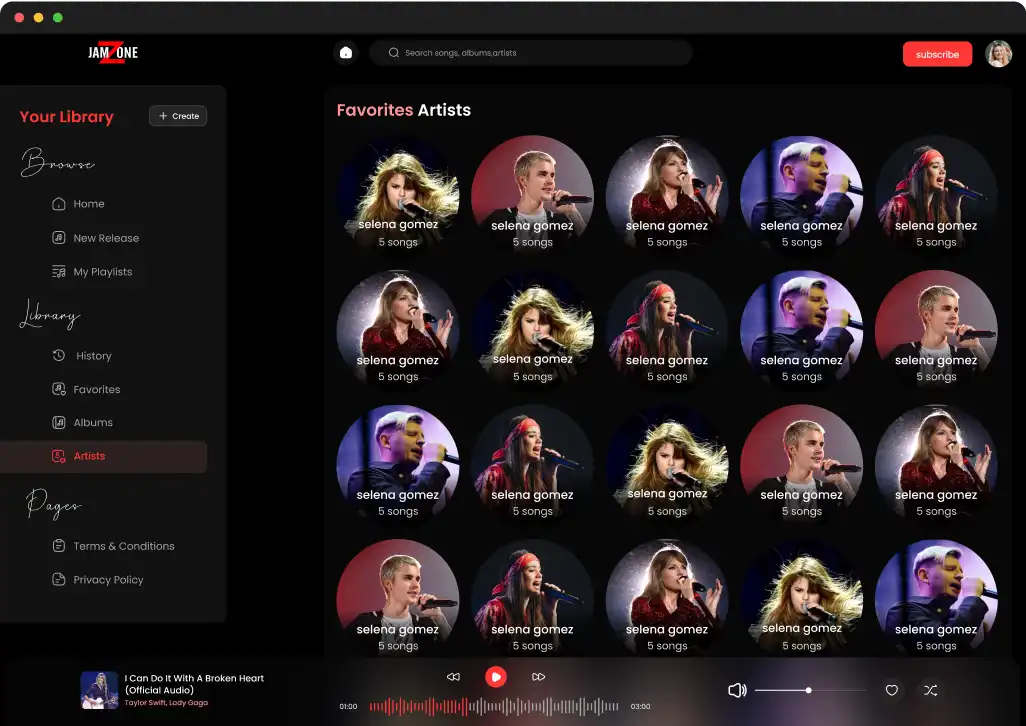Click the Albums sidebar icon
The height and width of the screenshot is (726, 1026).
point(58,423)
